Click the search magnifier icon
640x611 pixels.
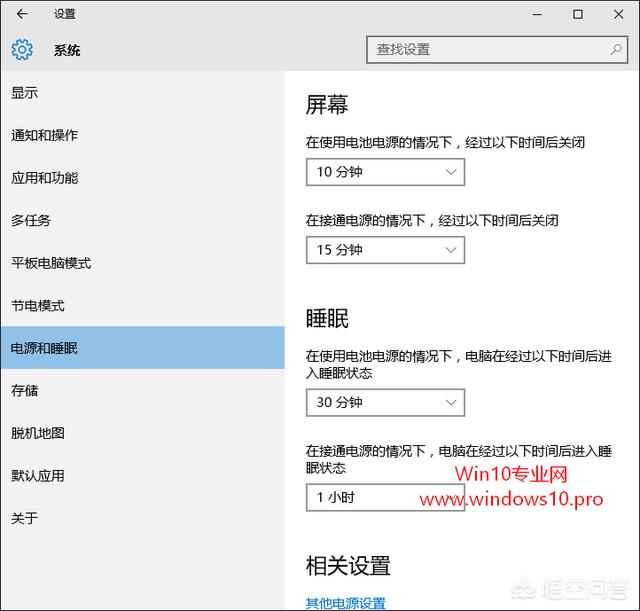617,49
